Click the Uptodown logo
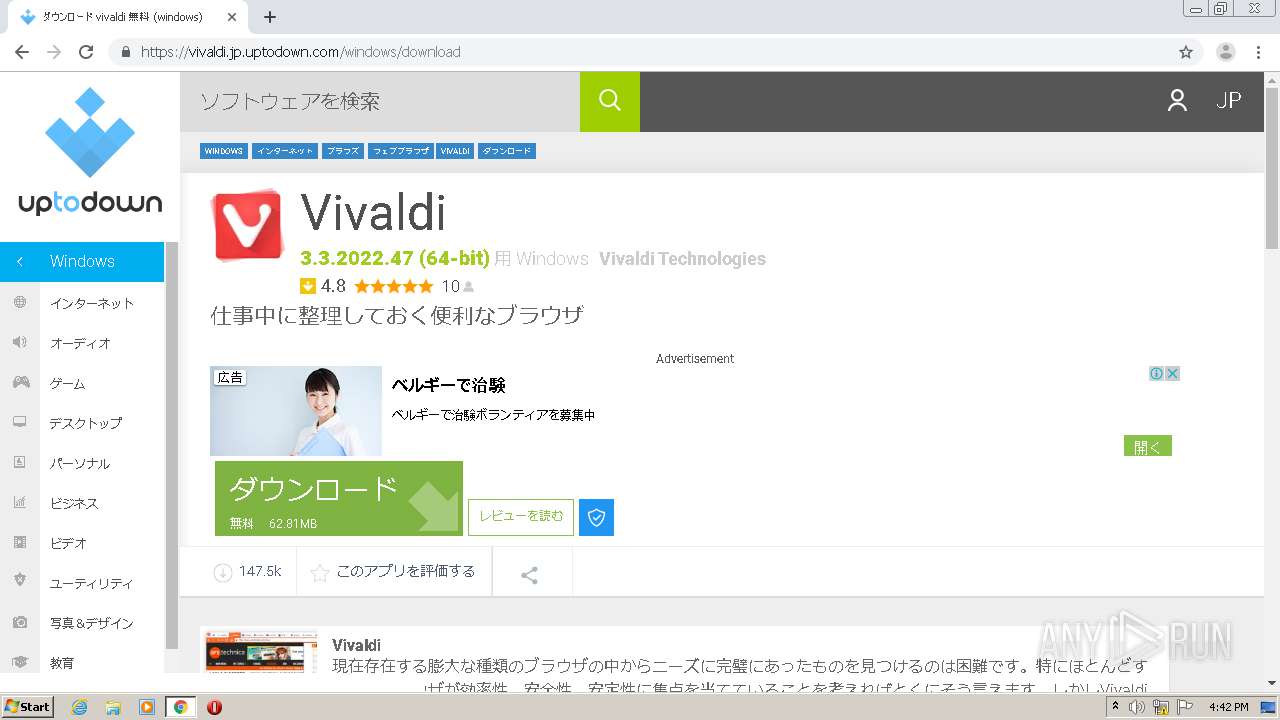 coord(90,152)
